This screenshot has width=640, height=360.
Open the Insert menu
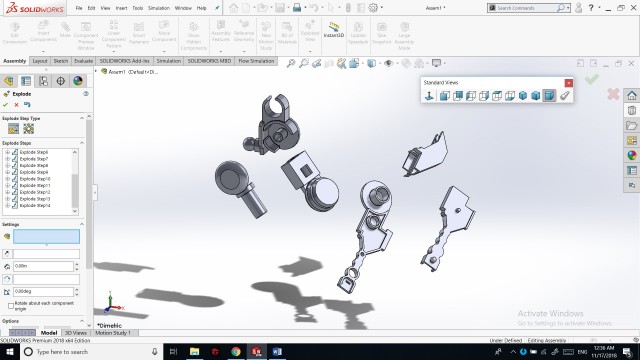[x=121, y=8]
